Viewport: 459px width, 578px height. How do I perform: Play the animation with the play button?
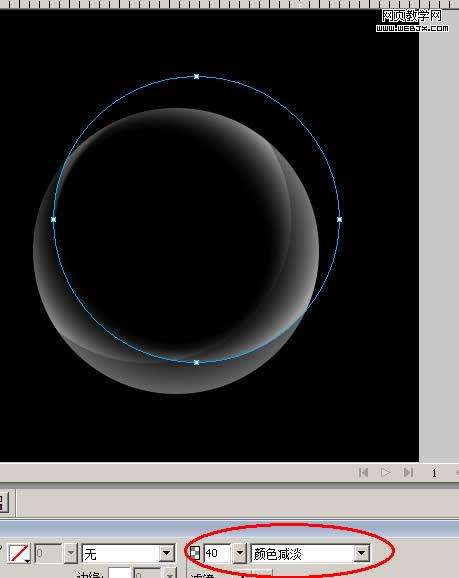(386, 472)
